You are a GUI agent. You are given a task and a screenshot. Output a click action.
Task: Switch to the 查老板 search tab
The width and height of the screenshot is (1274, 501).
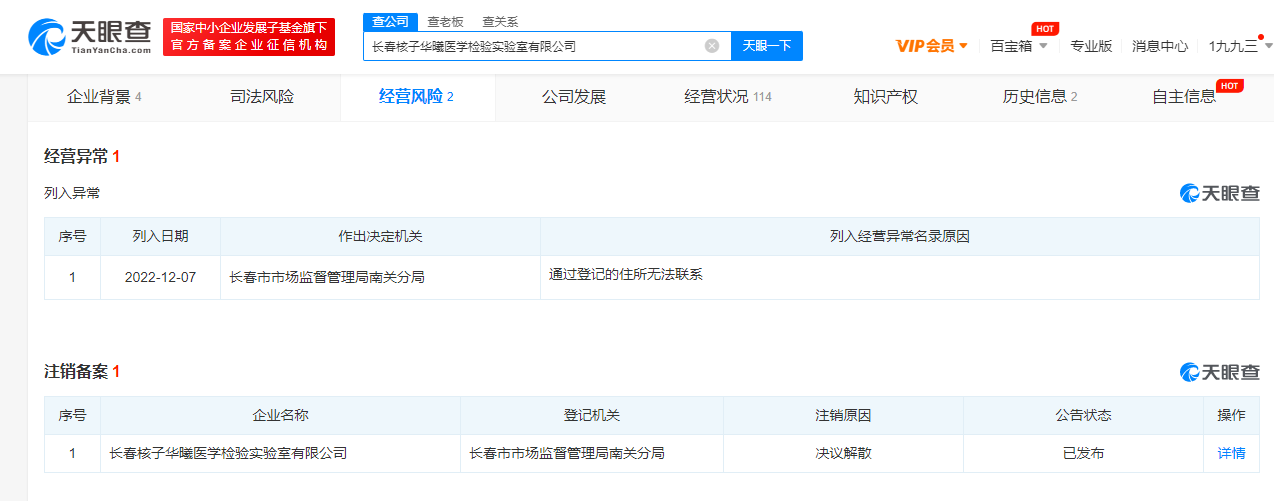(x=445, y=21)
